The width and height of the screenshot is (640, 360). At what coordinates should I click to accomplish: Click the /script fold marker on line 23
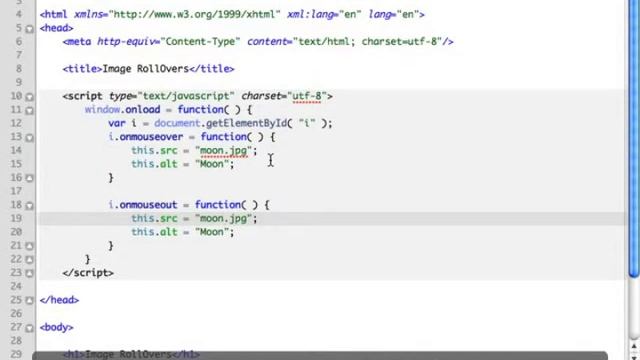click(29, 273)
